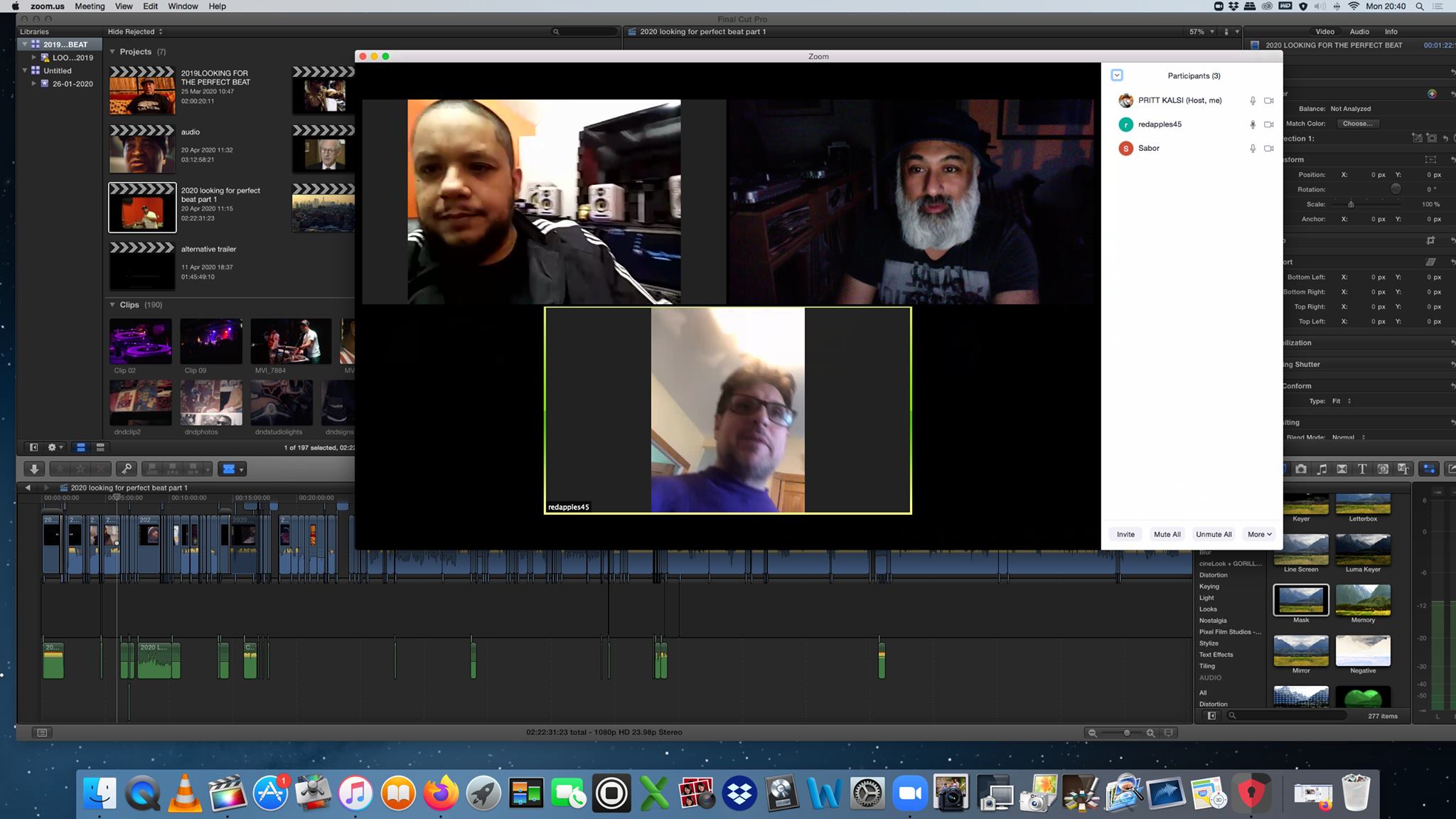The image size is (1456, 819).
Task: Toggle Sabor's video camera icon
Action: pos(1268,149)
